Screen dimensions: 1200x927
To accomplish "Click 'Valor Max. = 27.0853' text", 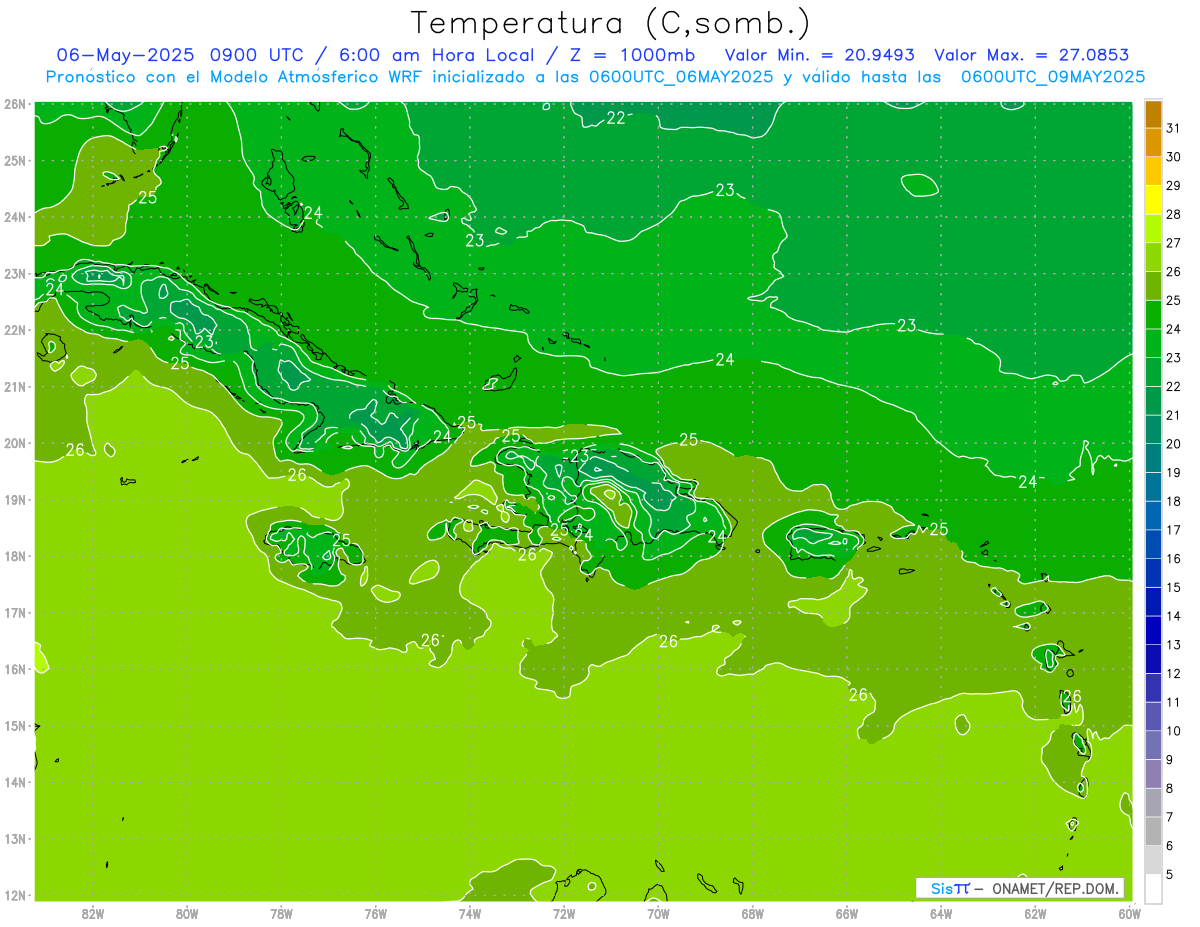I will click(1031, 55).
